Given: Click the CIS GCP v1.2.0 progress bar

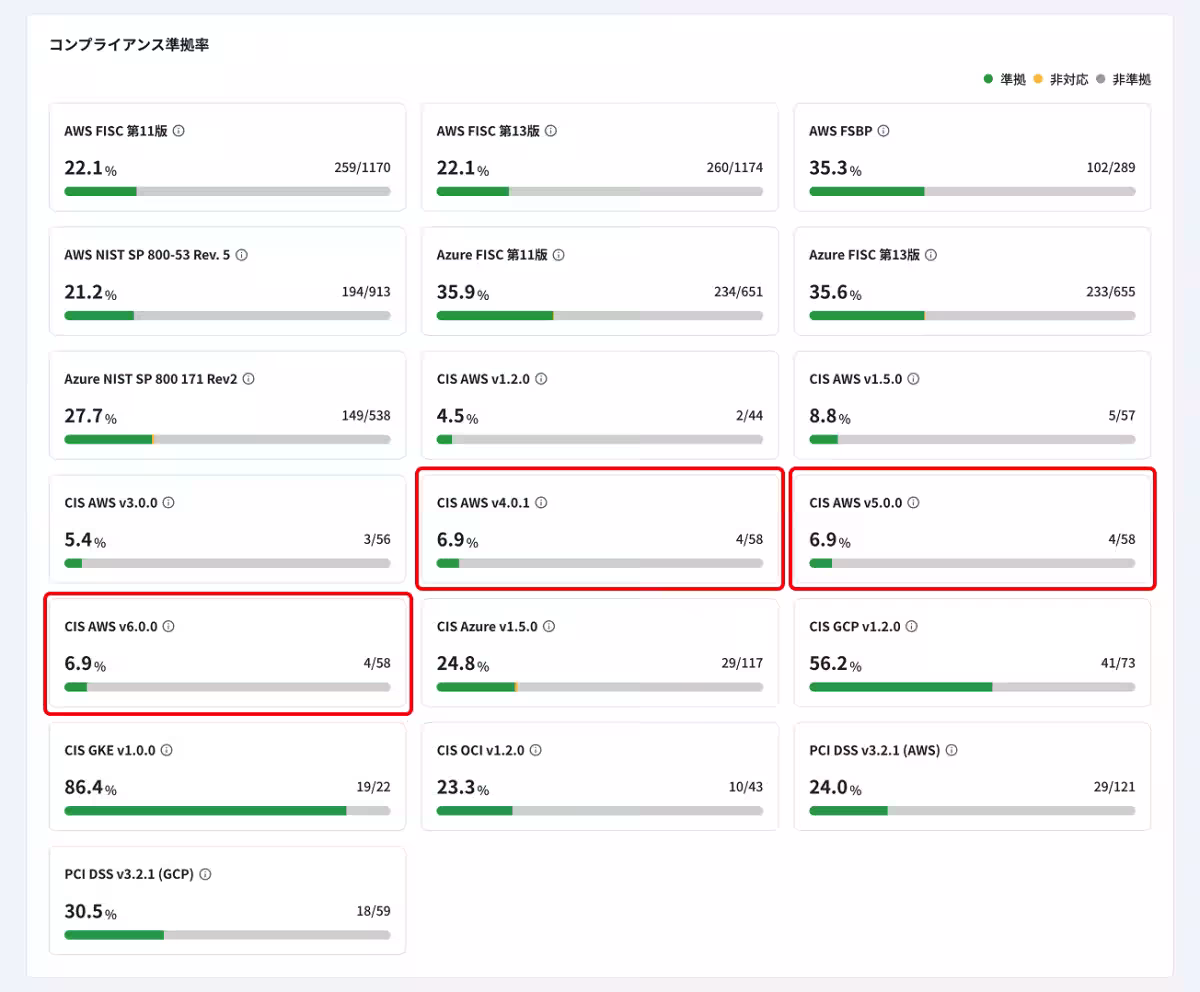Looking at the screenshot, I should 971,687.
